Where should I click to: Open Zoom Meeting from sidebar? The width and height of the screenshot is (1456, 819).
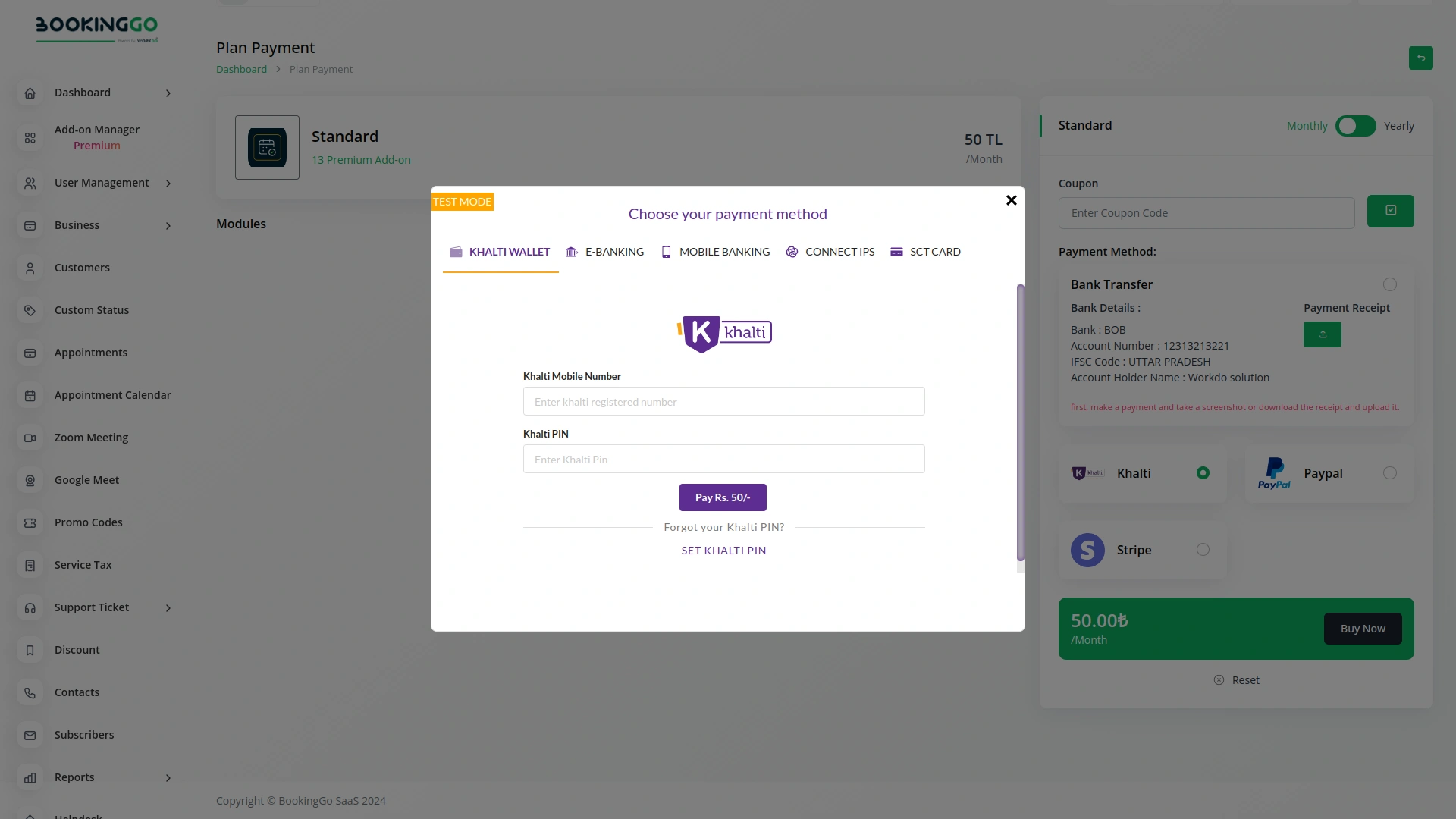pyautogui.click(x=91, y=438)
